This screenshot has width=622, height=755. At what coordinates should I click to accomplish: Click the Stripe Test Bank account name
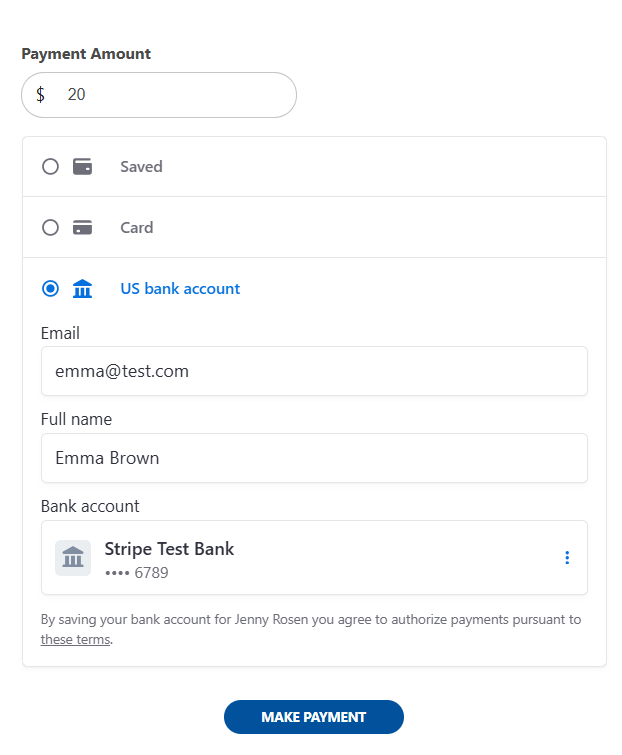169,549
